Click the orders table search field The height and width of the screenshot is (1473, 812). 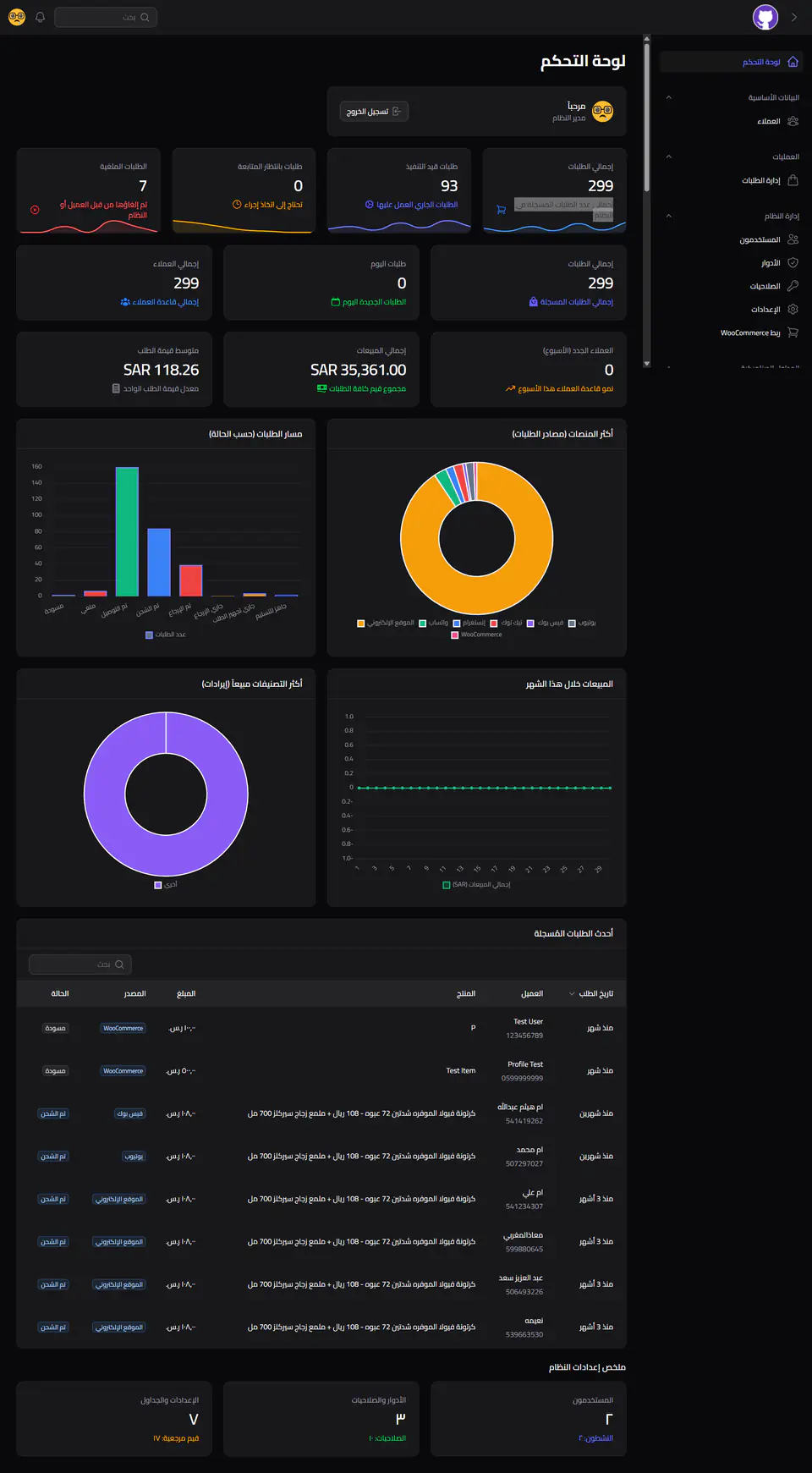80,965
